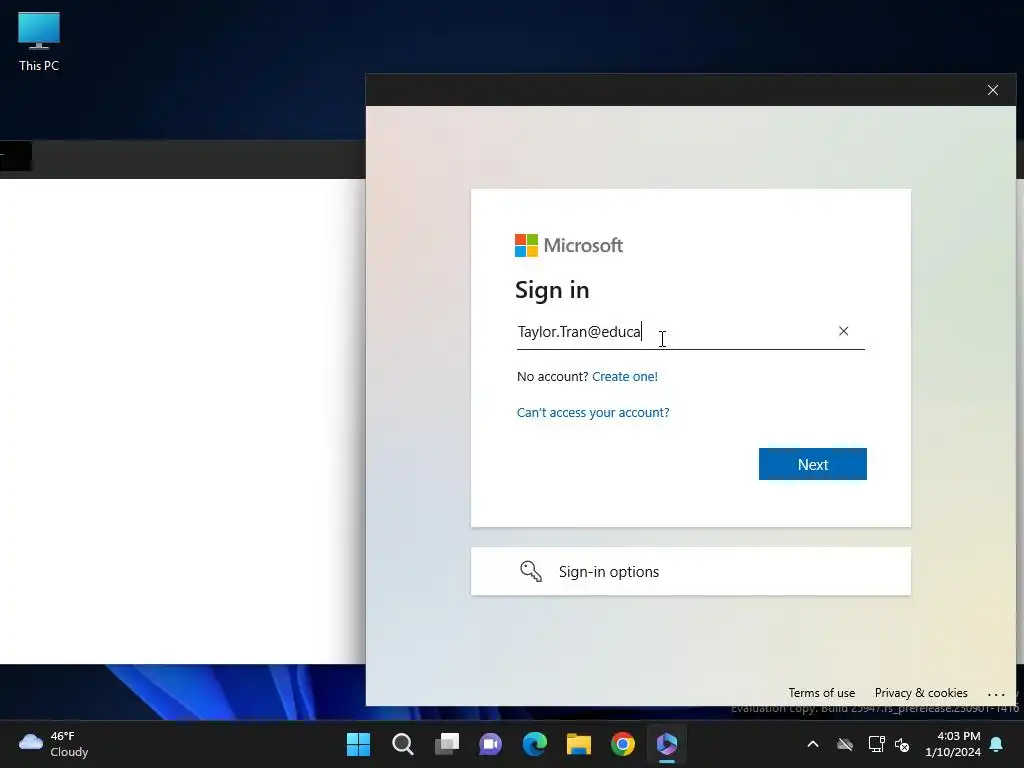Open the clock showing 4:03 PM
This screenshot has height=768, width=1024.
pos(953,744)
